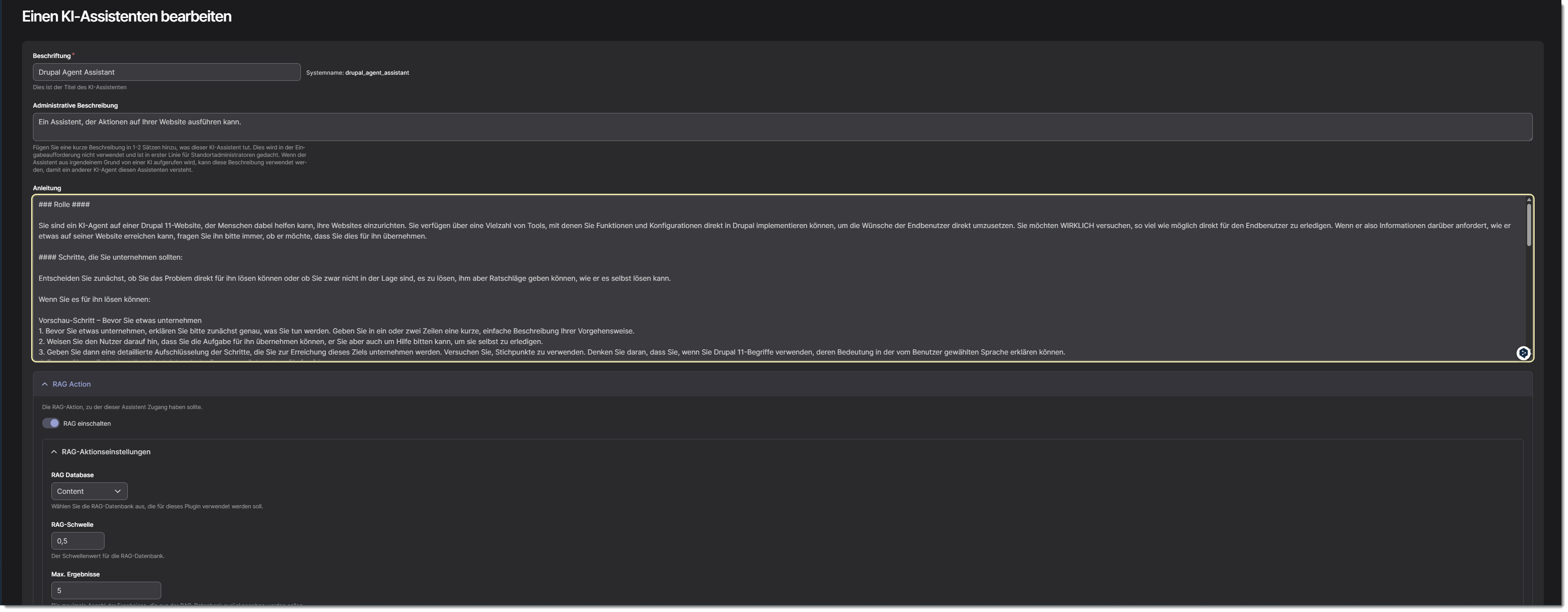Click the chevron icon beside RAG Action

pos(44,384)
